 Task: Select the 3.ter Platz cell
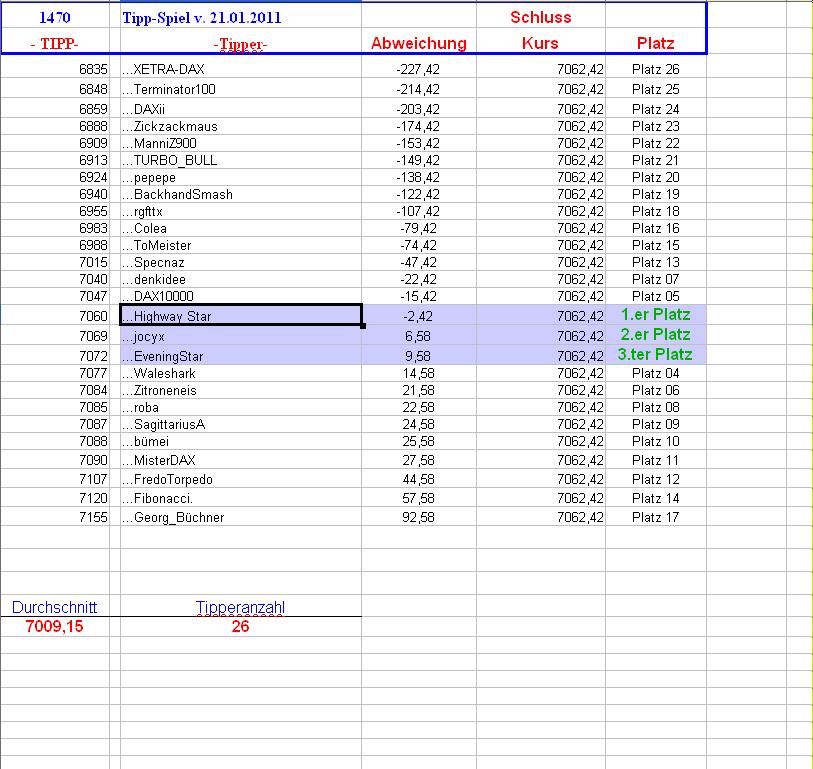point(655,355)
